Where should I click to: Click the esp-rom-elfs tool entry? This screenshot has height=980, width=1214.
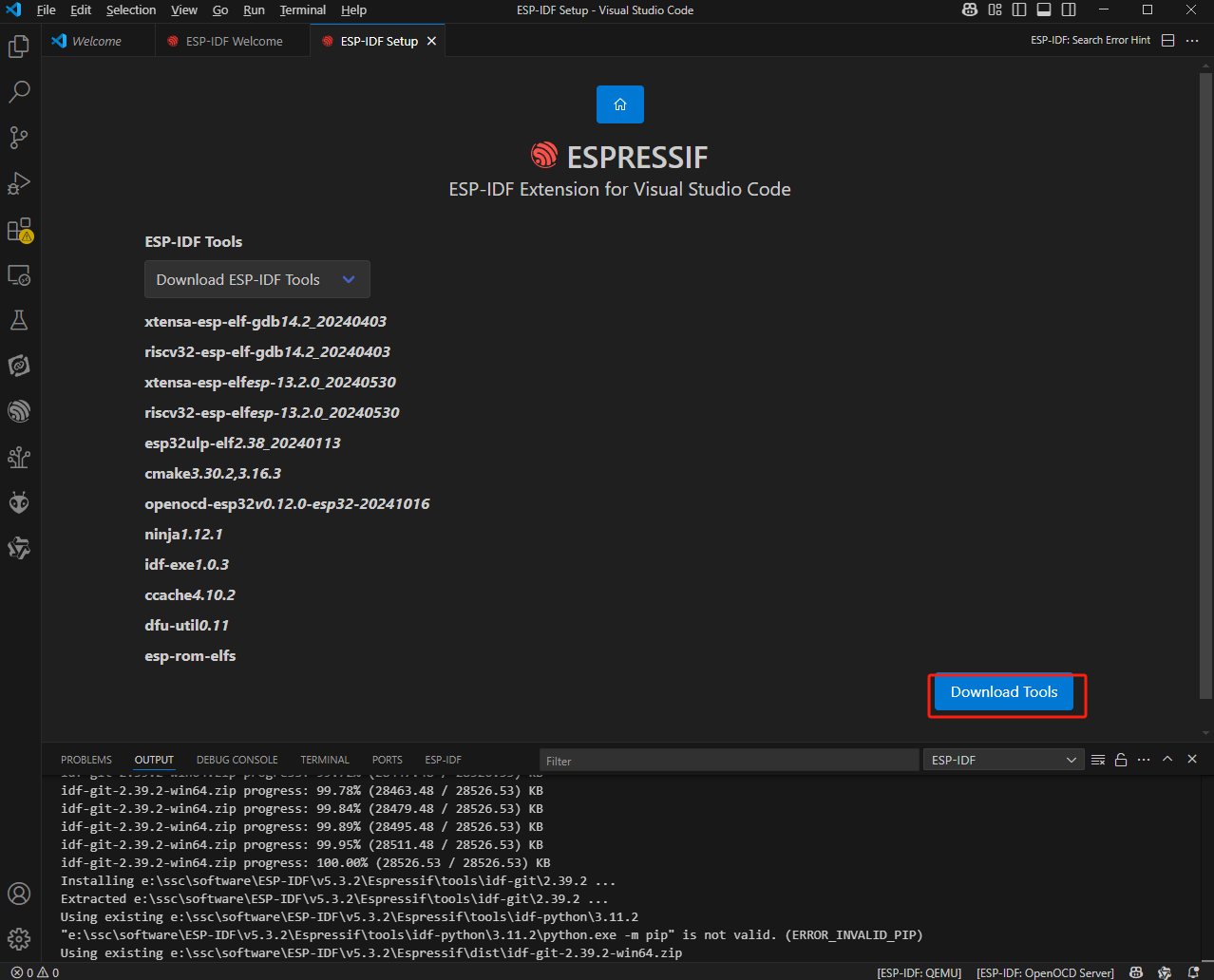[x=190, y=655]
